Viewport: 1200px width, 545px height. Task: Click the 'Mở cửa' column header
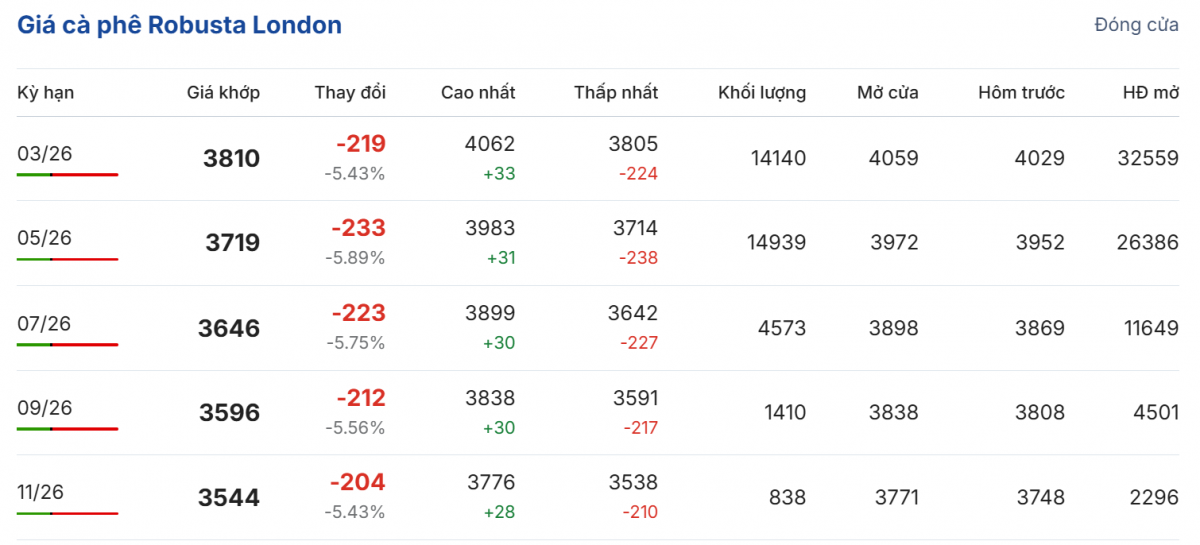888,93
